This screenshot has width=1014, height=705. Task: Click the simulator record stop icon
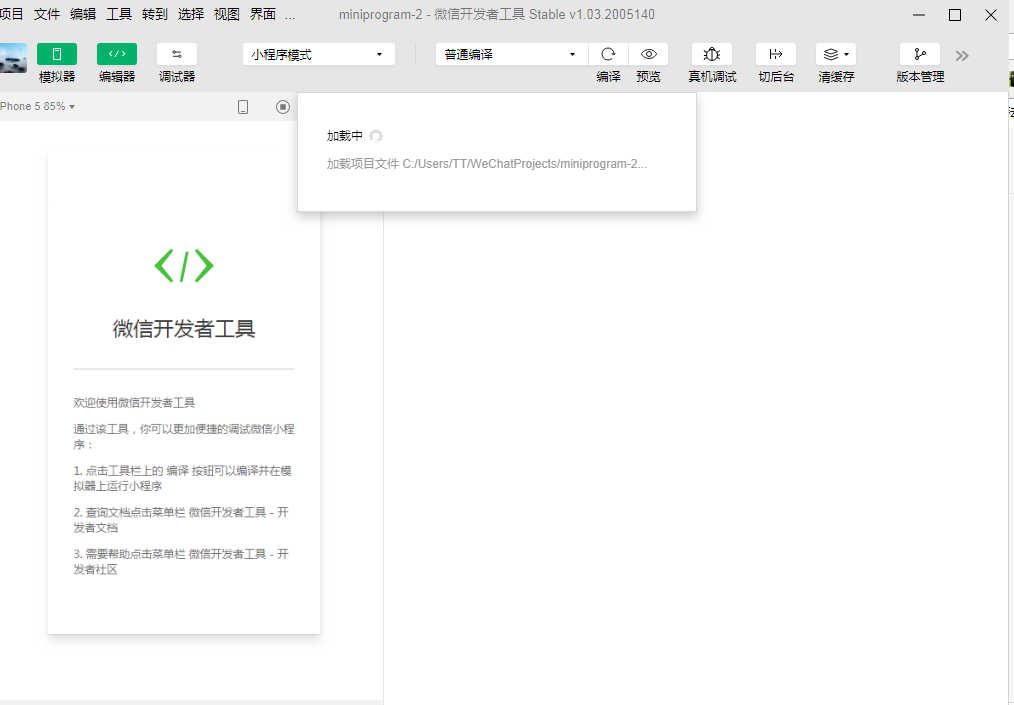(x=283, y=107)
